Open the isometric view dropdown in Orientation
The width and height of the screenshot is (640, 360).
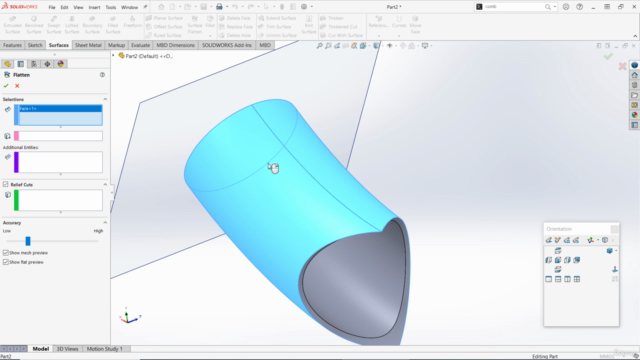pos(616,251)
